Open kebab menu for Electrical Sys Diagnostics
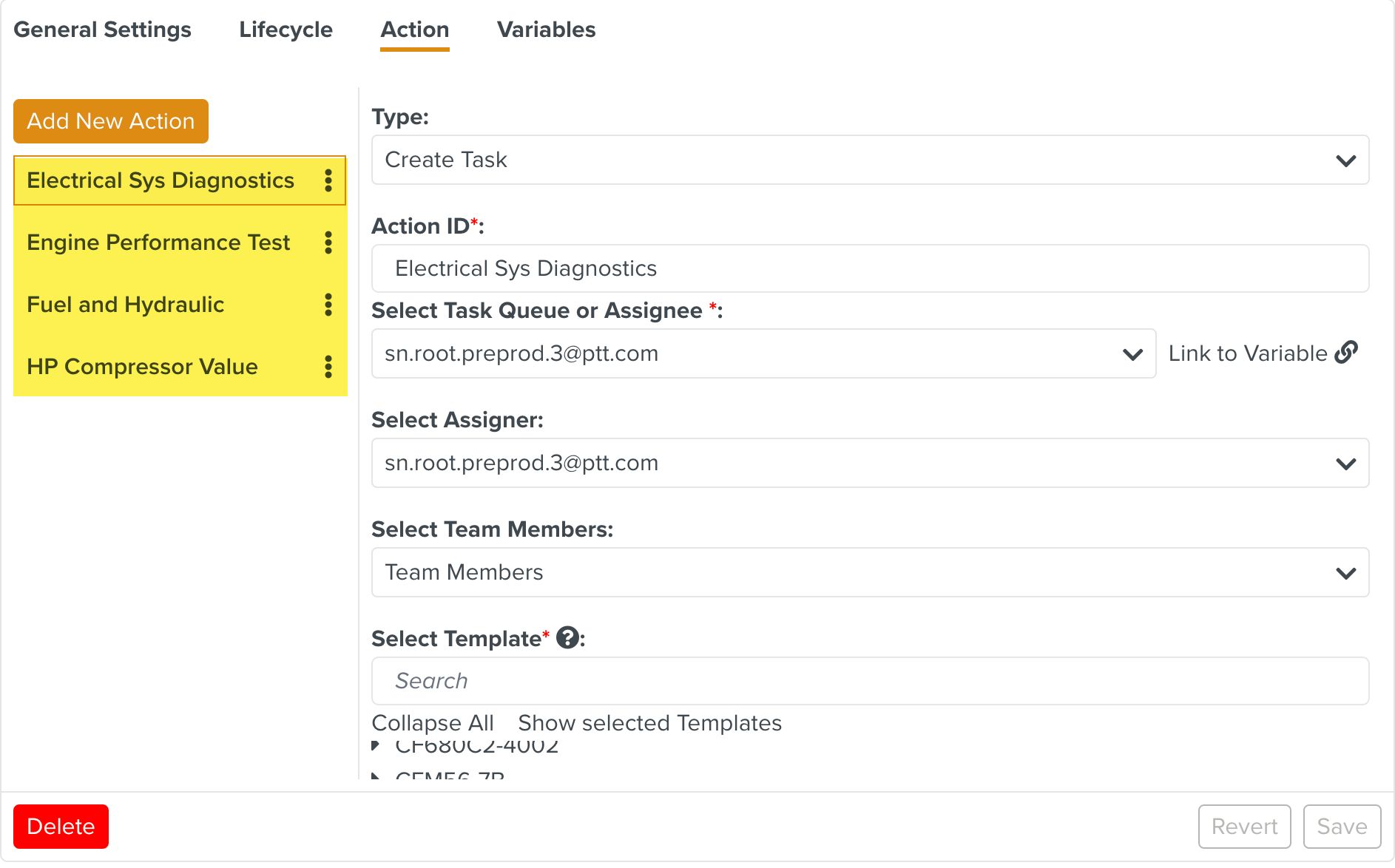The width and height of the screenshot is (1395, 868). [328, 180]
